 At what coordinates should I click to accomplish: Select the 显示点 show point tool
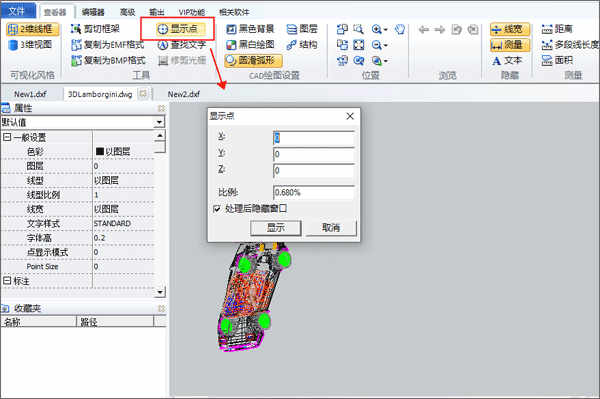coord(181,29)
